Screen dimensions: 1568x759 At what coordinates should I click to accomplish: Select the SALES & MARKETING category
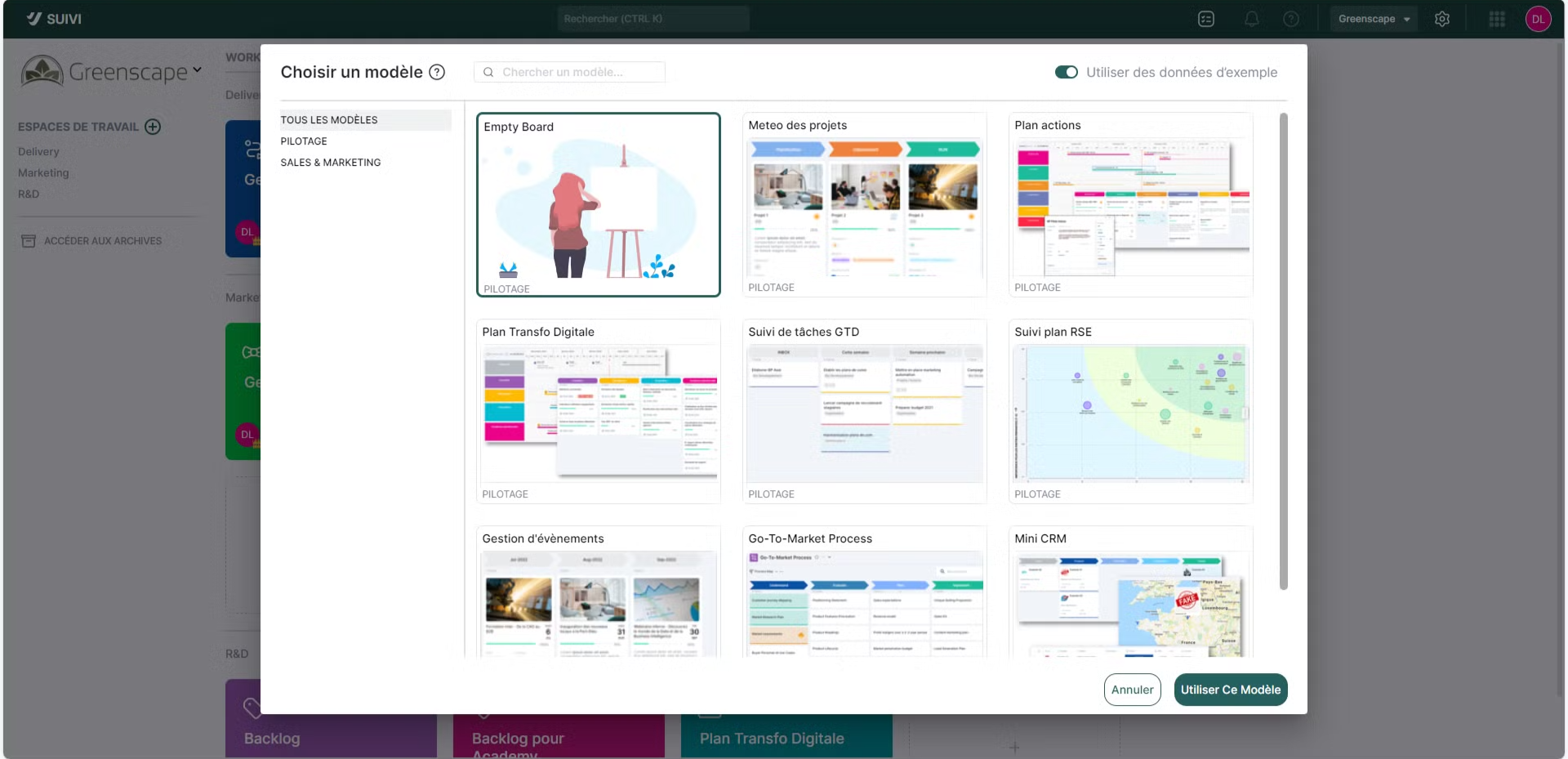click(x=331, y=163)
